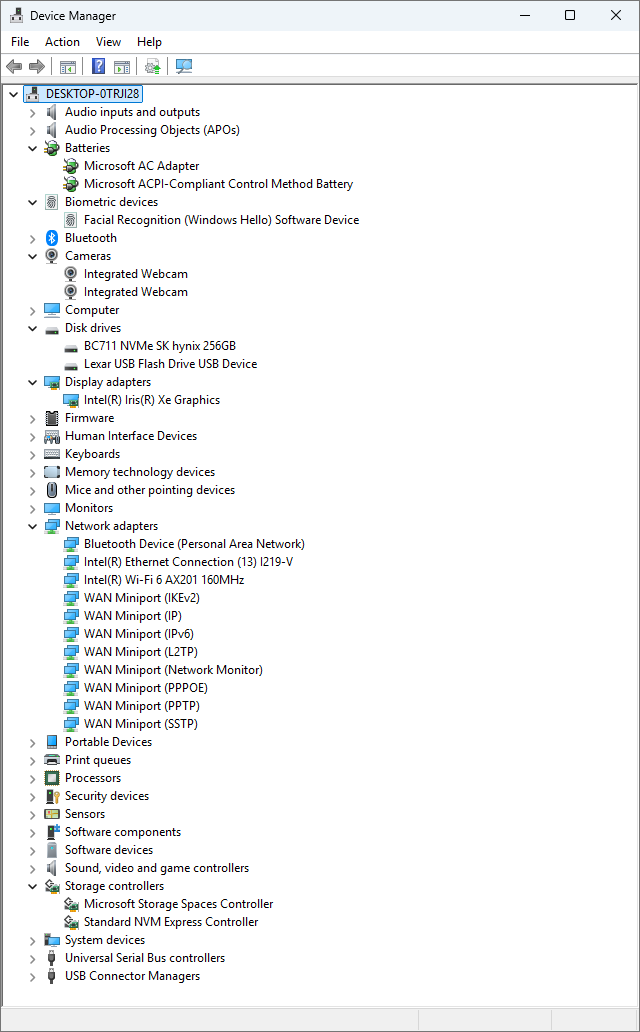Image resolution: width=640 pixels, height=1032 pixels.
Task: Open the Help menu
Action: tap(149, 42)
